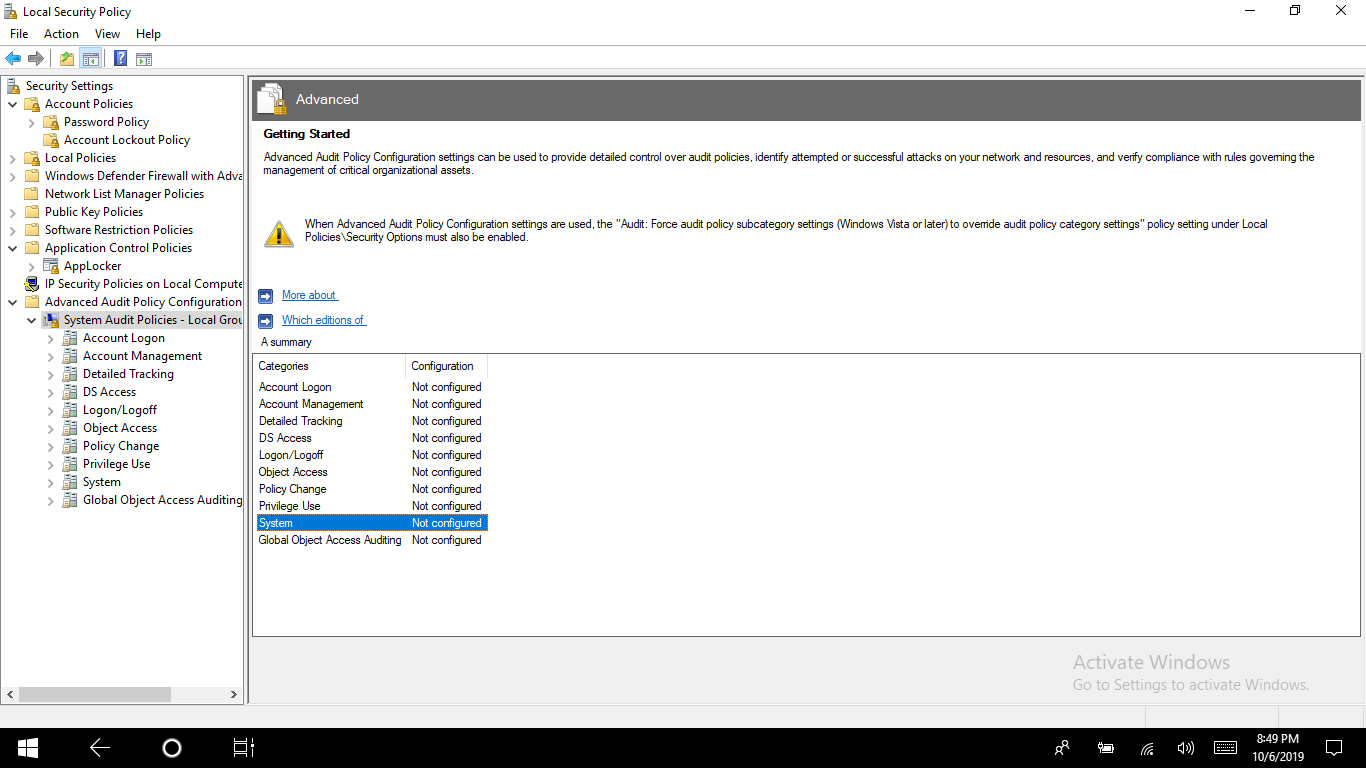Toggle the Show/Hide Console Tree icon

coord(90,59)
